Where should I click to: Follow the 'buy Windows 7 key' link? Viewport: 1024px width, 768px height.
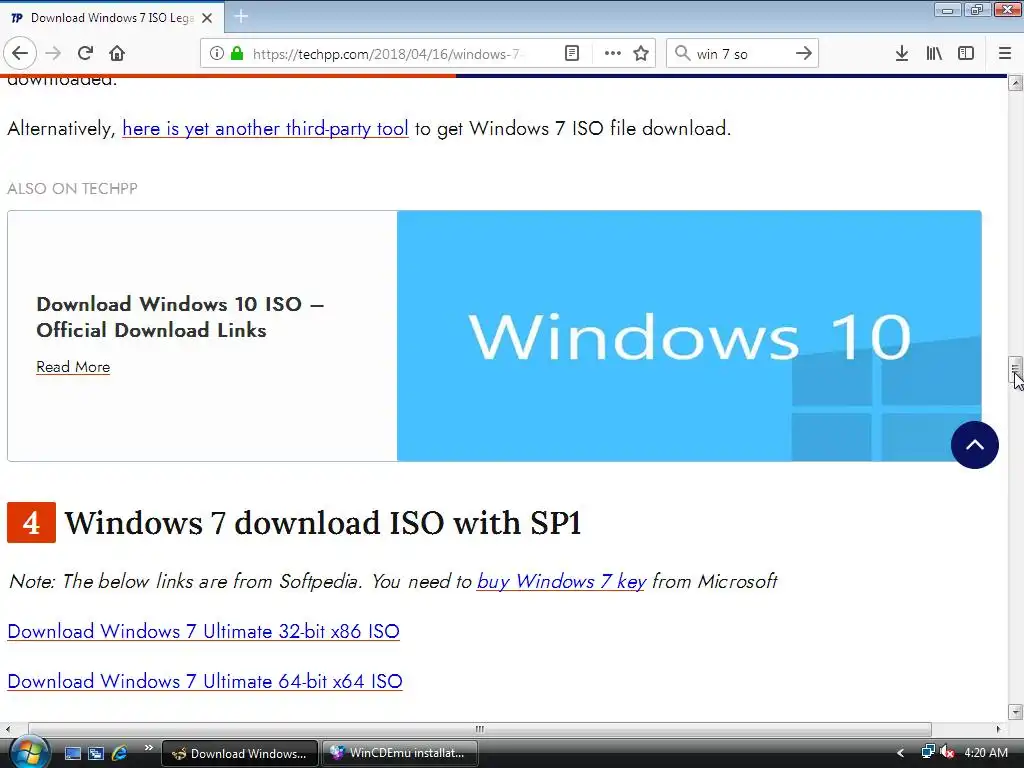pyautogui.click(x=562, y=581)
